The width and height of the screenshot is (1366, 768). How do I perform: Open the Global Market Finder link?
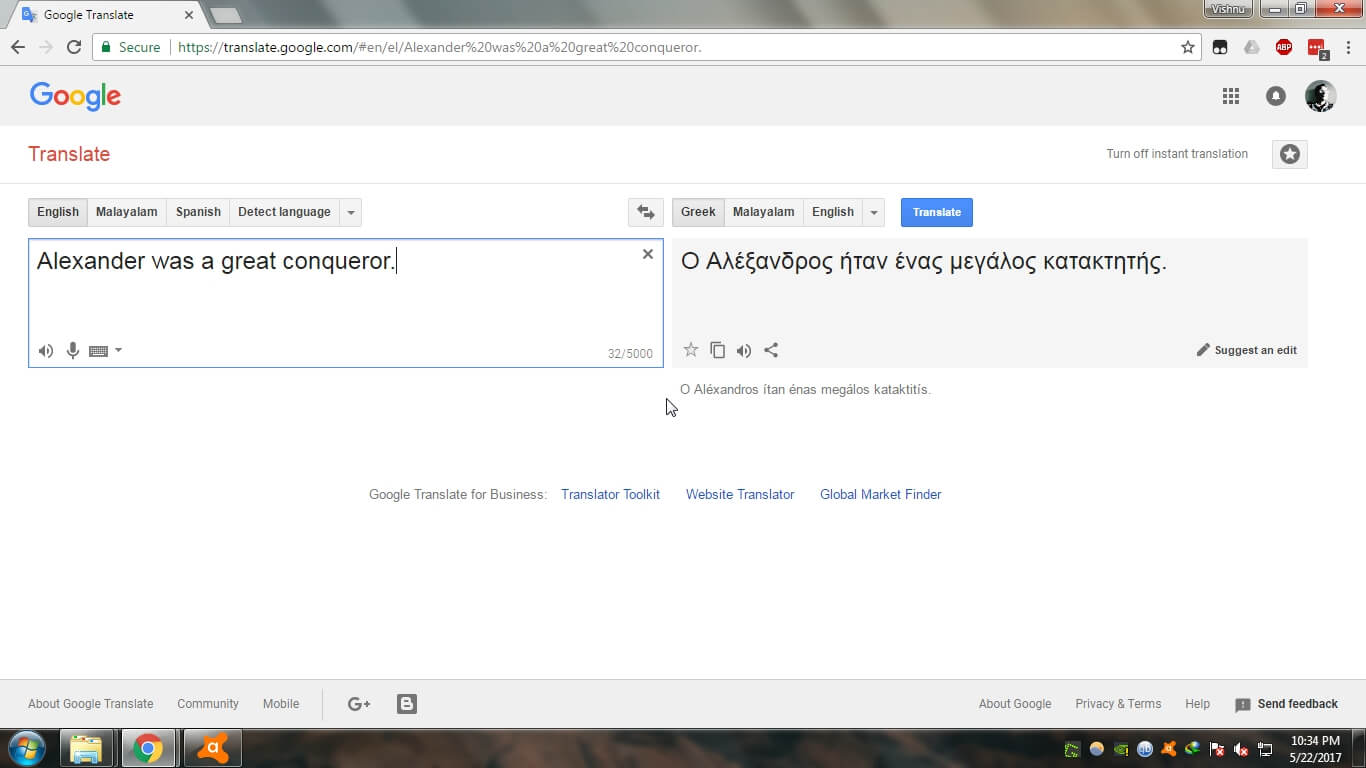click(x=881, y=494)
